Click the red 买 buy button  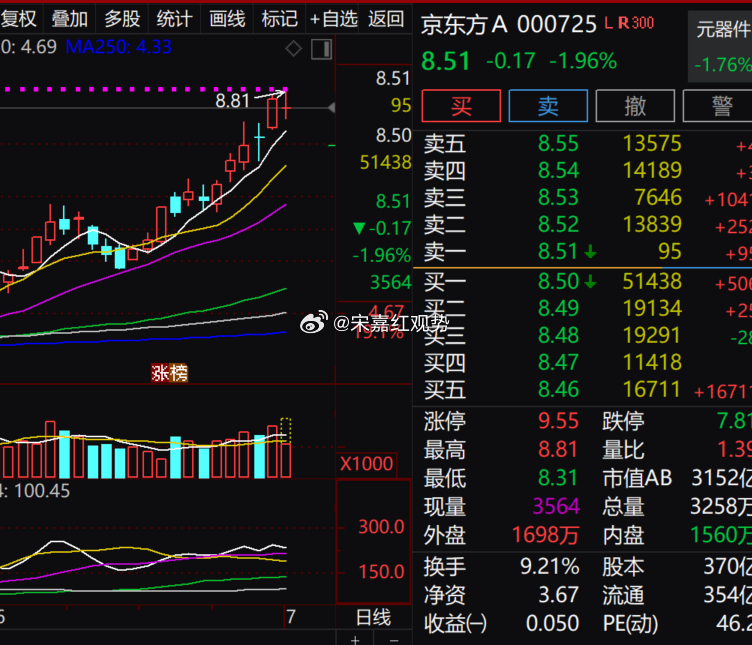(461, 106)
